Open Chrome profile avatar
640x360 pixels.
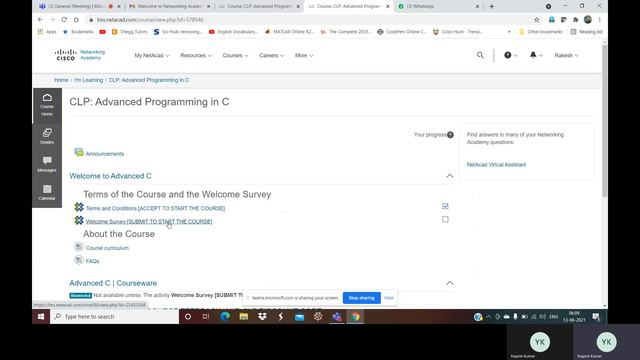pyautogui.click(x=588, y=20)
